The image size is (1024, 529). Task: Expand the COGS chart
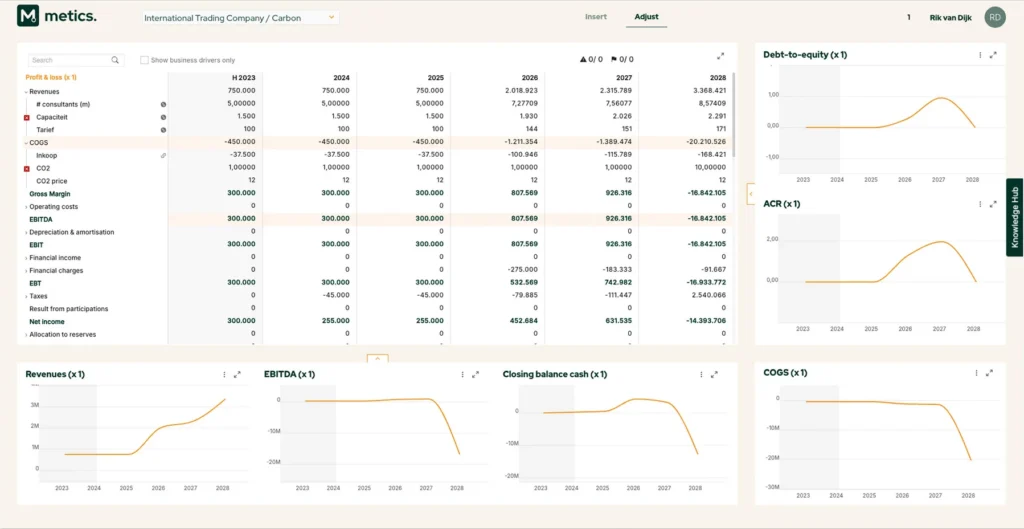coord(990,373)
